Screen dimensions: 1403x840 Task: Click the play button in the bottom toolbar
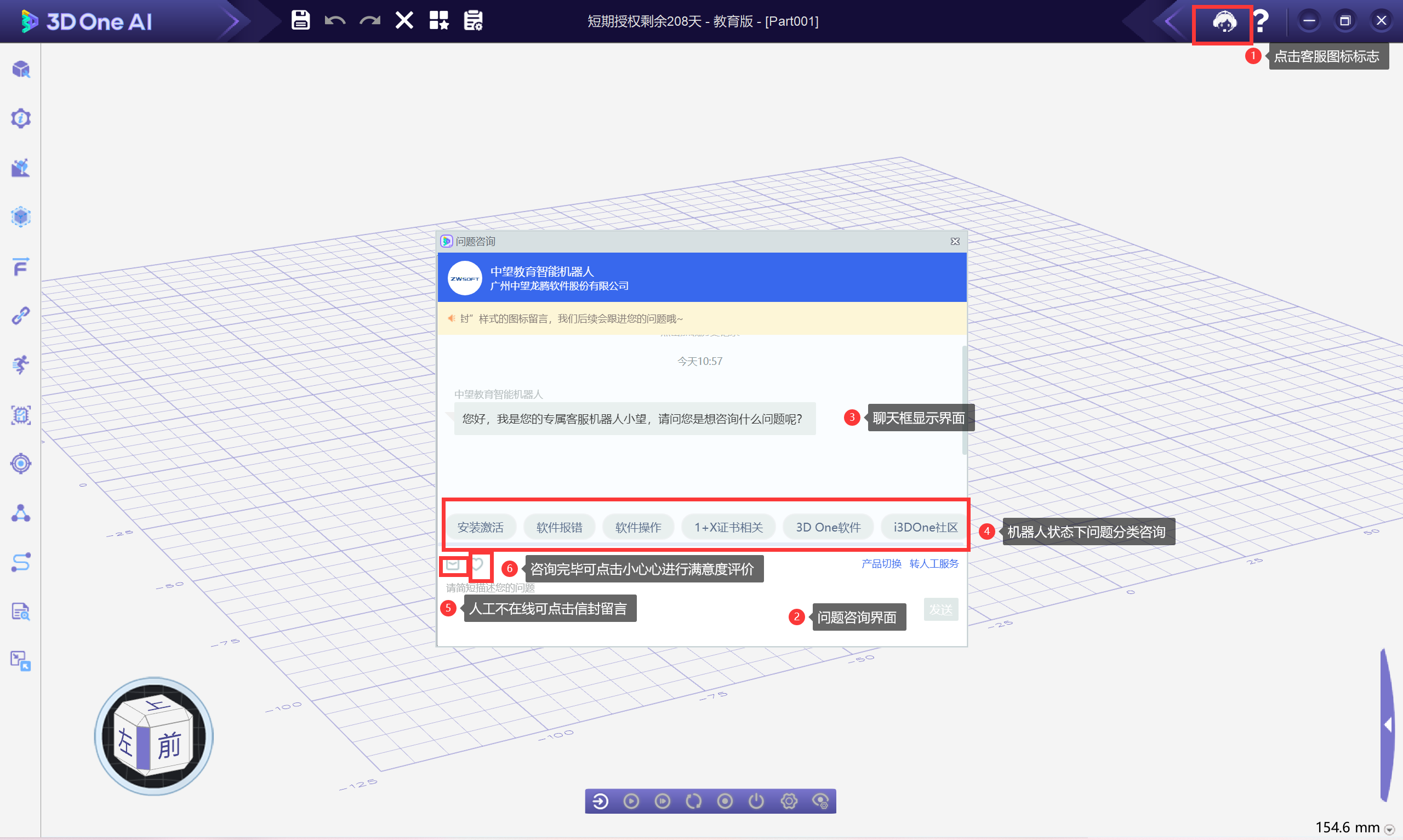631,801
